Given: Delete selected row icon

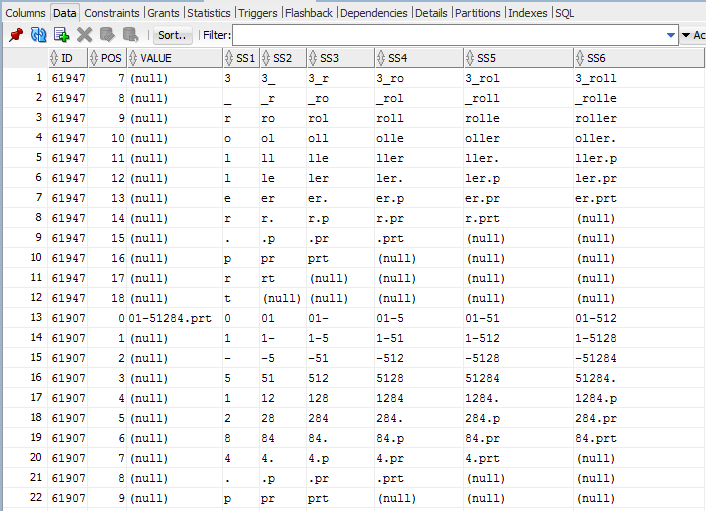Looking at the screenshot, I should tap(84, 35).
